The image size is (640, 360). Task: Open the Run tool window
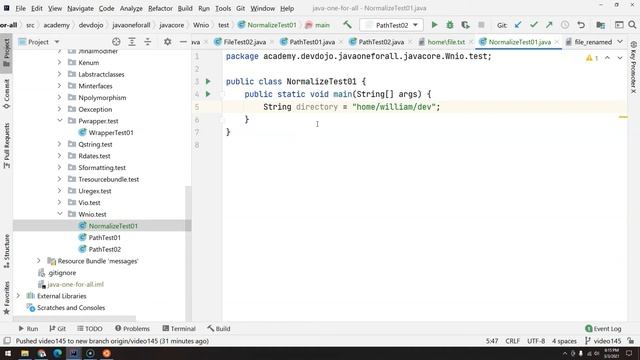pyautogui.click(x=28, y=329)
